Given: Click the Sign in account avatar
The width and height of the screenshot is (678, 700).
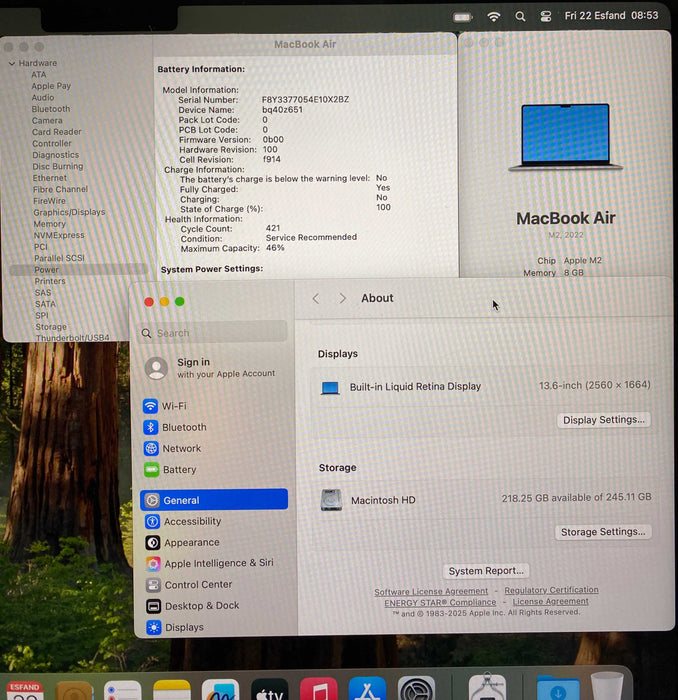Looking at the screenshot, I should click(x=156, y=368).
